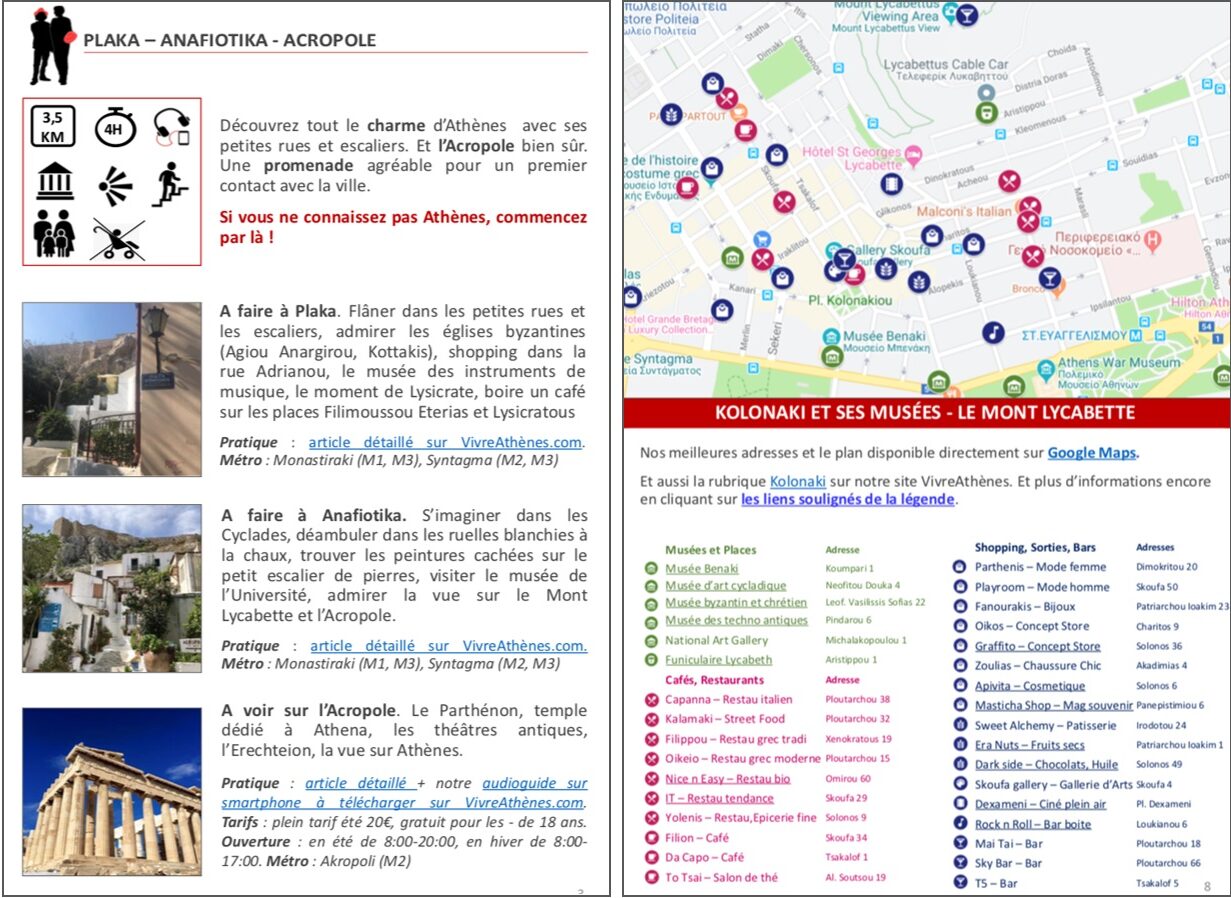Viewport: 1231px width, 898px height.
Task: Open Plaka's article détaillé link
Action: [446, 442]
